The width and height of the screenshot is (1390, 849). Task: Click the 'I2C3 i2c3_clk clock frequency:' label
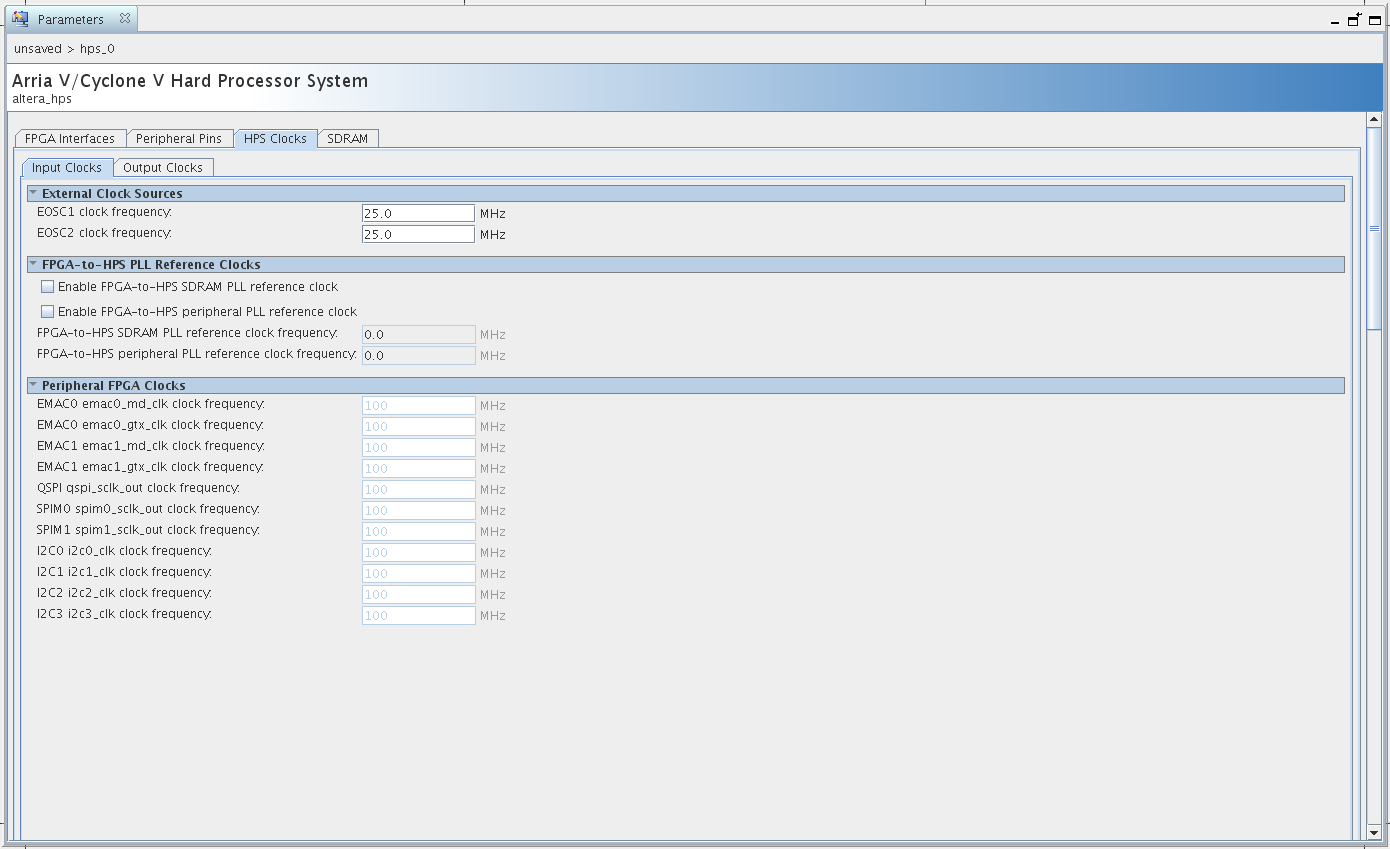[124, 614]
